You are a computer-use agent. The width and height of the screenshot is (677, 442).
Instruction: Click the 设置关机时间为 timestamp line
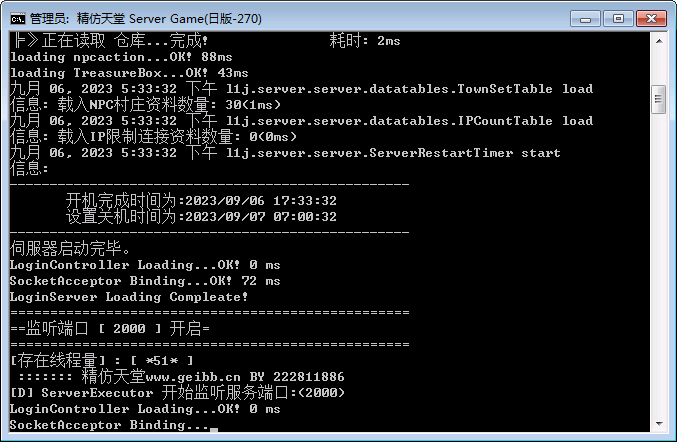pyautogui.click(x=201, y=217)
